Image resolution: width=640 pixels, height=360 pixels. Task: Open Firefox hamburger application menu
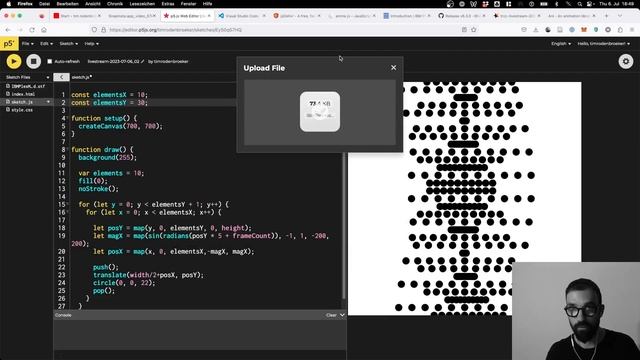coord(632,30)
